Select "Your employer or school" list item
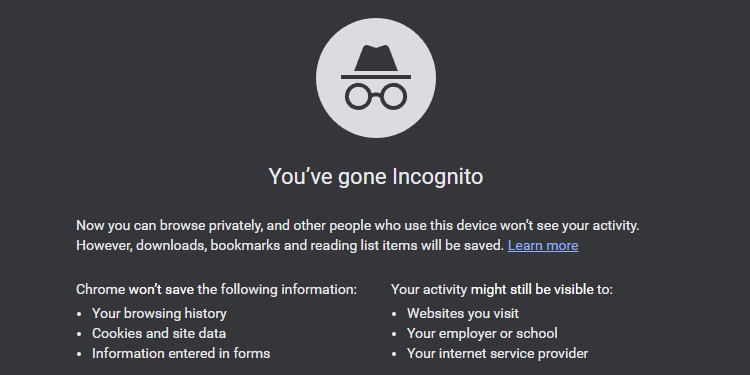This screenshot has height=375, width=750. coord(482,333)
